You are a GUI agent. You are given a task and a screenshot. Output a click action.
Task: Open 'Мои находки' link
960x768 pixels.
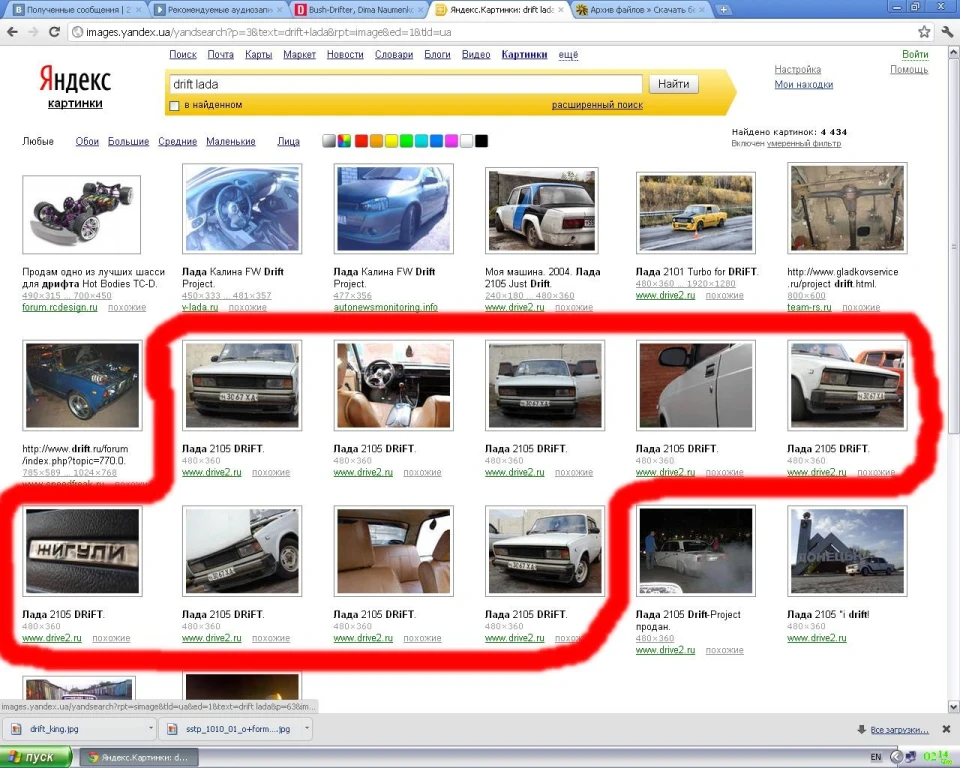tap(803, 85)
